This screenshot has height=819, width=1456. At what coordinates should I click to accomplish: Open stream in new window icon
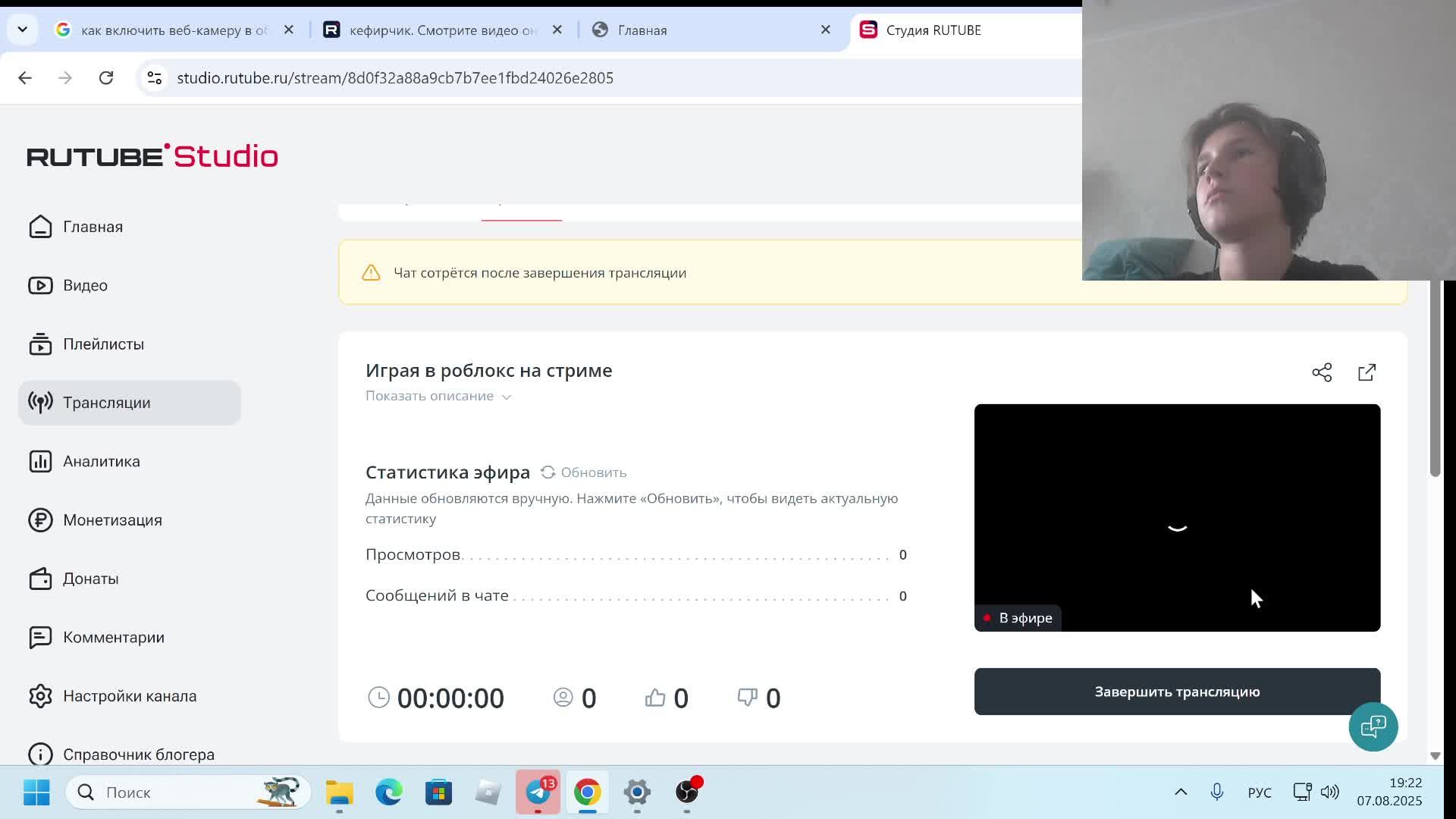click(x=1367, y=372)
